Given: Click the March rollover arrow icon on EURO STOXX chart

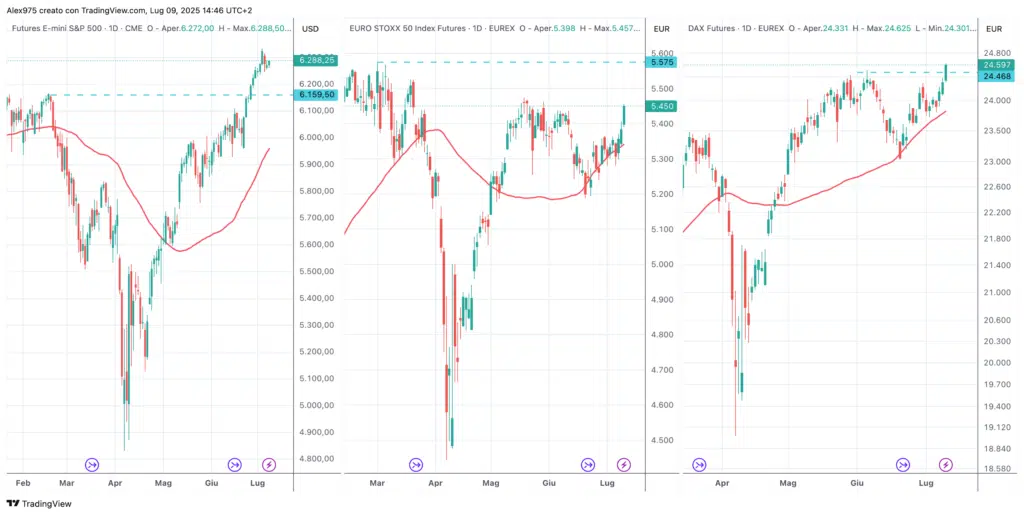Looking at the screenshot, I should [x=415, y=464].
